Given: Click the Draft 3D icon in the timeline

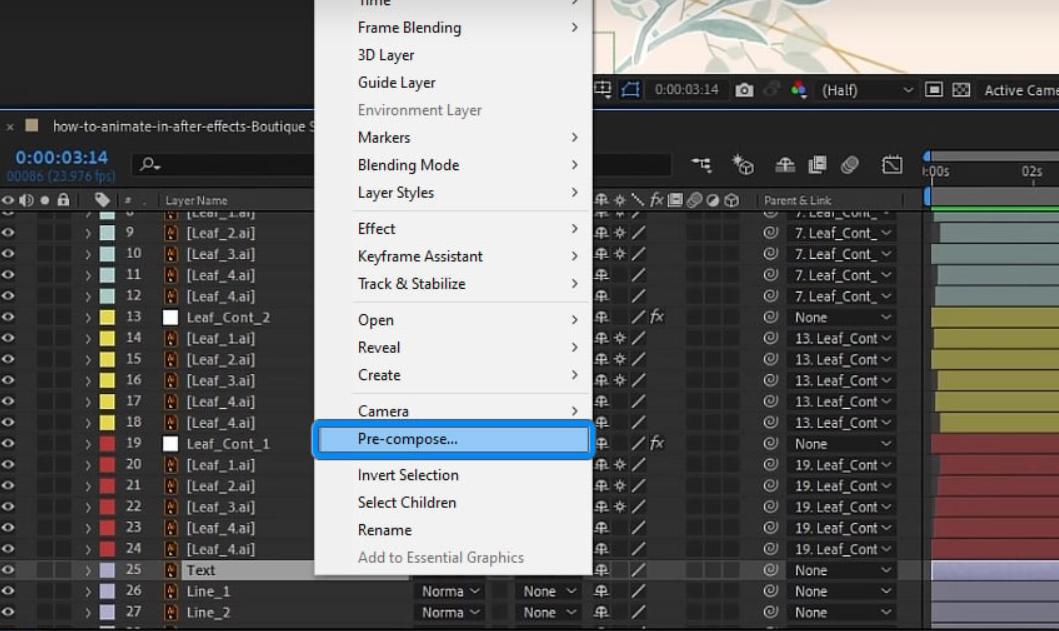Looking at the screenshot, I should click(743, 164).
